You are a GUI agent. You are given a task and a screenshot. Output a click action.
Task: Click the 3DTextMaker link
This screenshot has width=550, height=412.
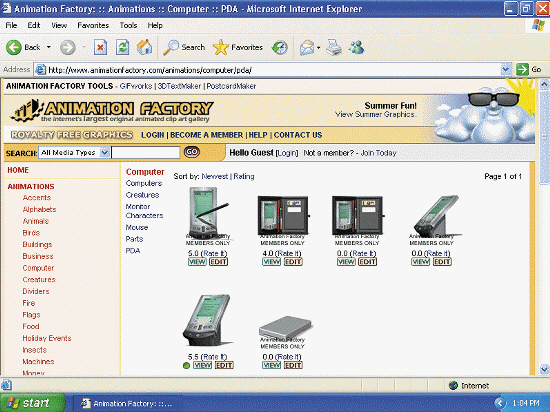(179, 86)
